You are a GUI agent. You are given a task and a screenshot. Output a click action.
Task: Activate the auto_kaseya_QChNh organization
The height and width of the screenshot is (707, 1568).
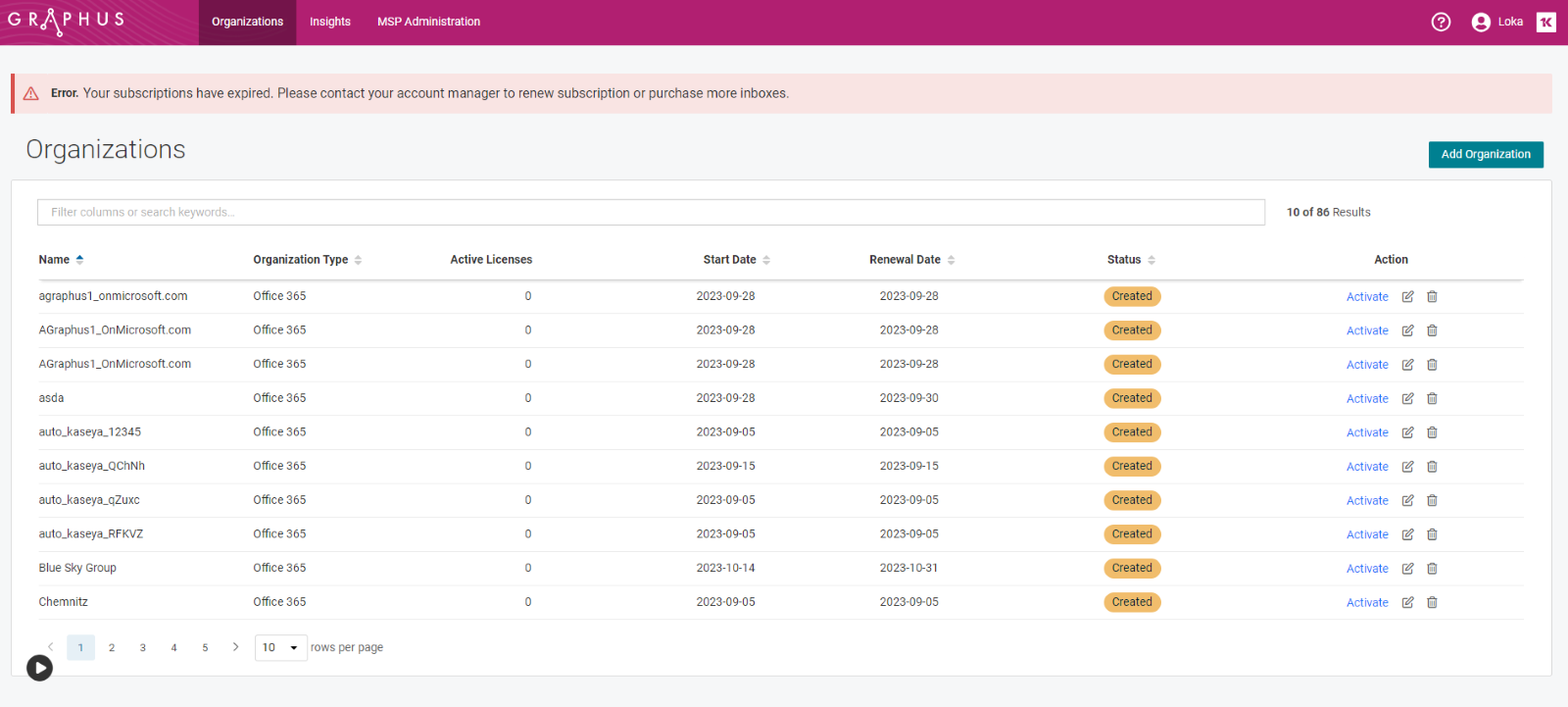point(1367,467)
